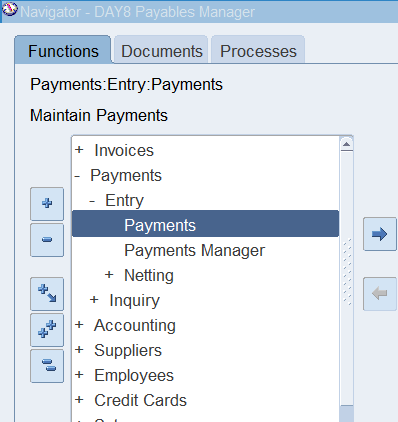This screenshot has width=398, height=422.
Task: Click the Collapse All button
Action: point(47,366)
